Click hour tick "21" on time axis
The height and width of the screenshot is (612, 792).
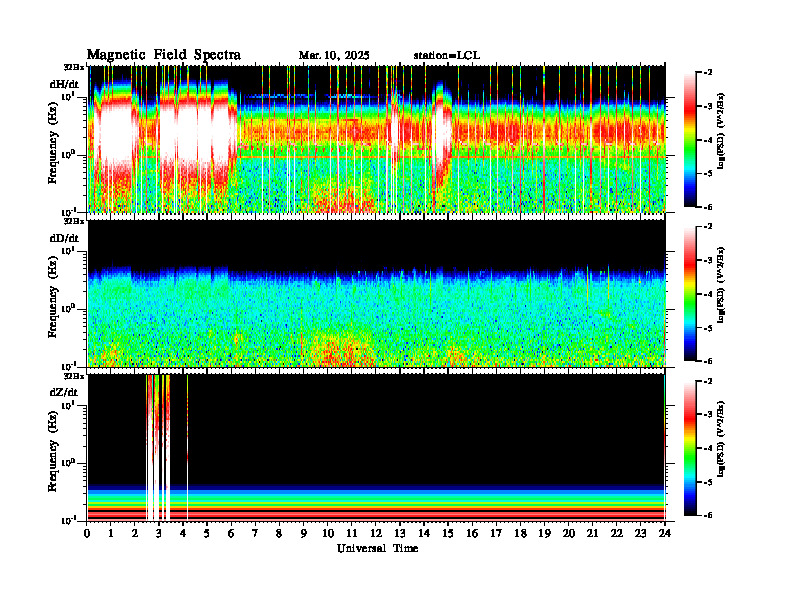coord(592,534)
